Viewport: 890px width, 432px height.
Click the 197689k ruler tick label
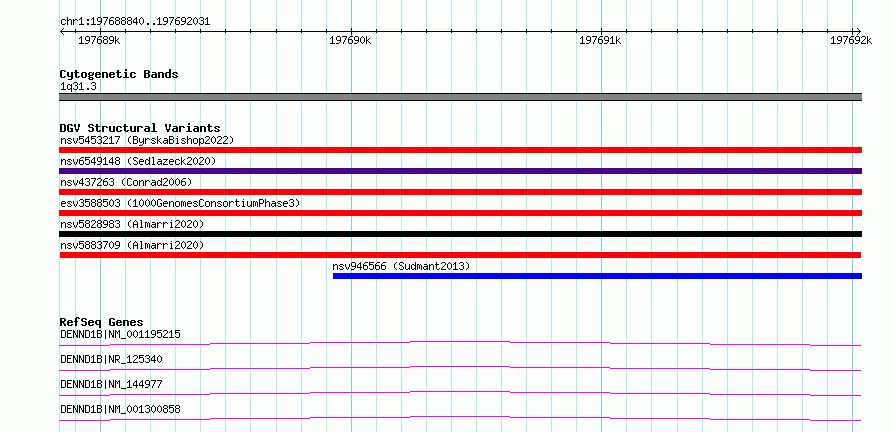coord(99,40)
